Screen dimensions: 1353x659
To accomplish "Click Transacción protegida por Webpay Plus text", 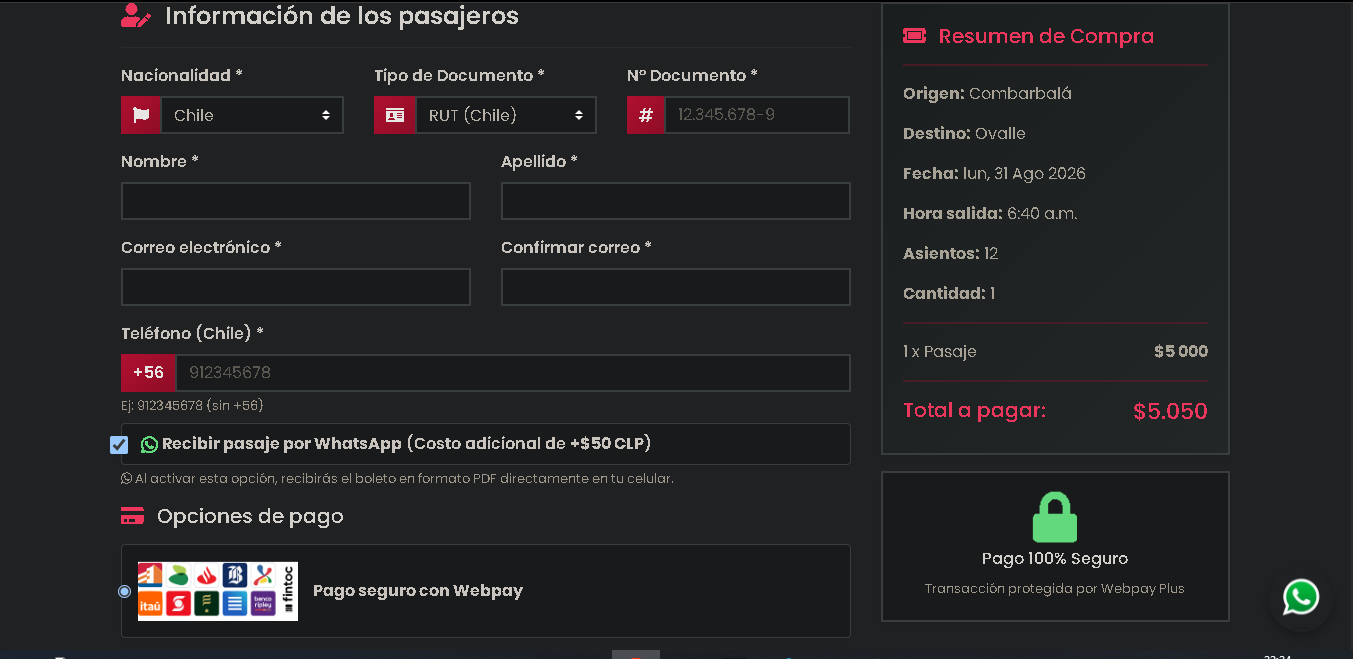I will tap(1055, 589).
